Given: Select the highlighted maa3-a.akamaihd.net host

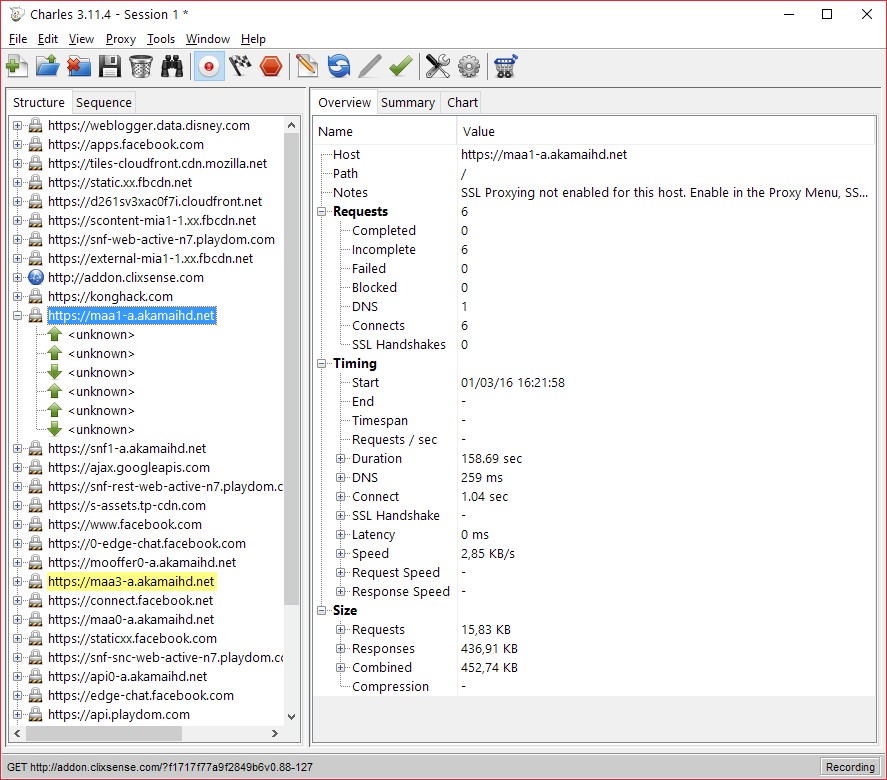Looking at the screenshot, I should tap(131, 582).
